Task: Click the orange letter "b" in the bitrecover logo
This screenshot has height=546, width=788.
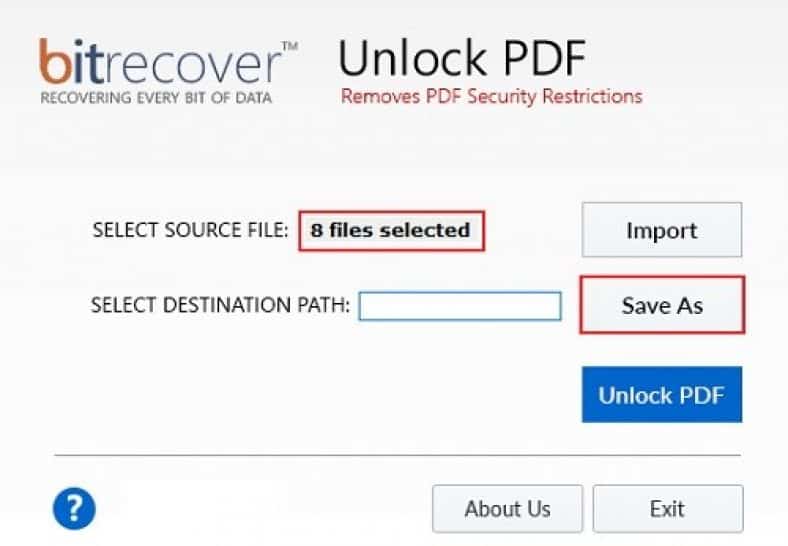Action: [x=54, y=61]
